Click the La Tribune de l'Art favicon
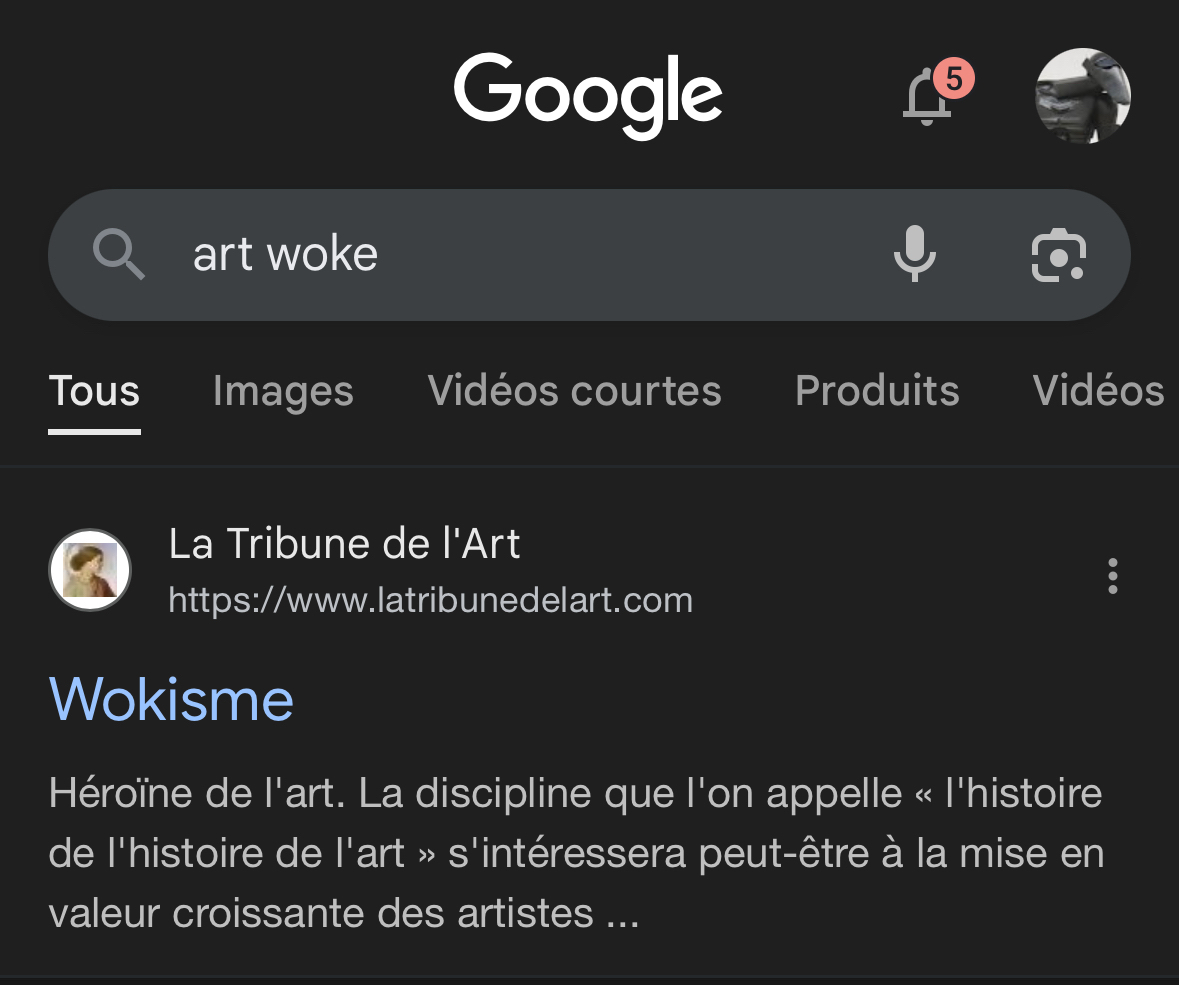 [90, 570]
